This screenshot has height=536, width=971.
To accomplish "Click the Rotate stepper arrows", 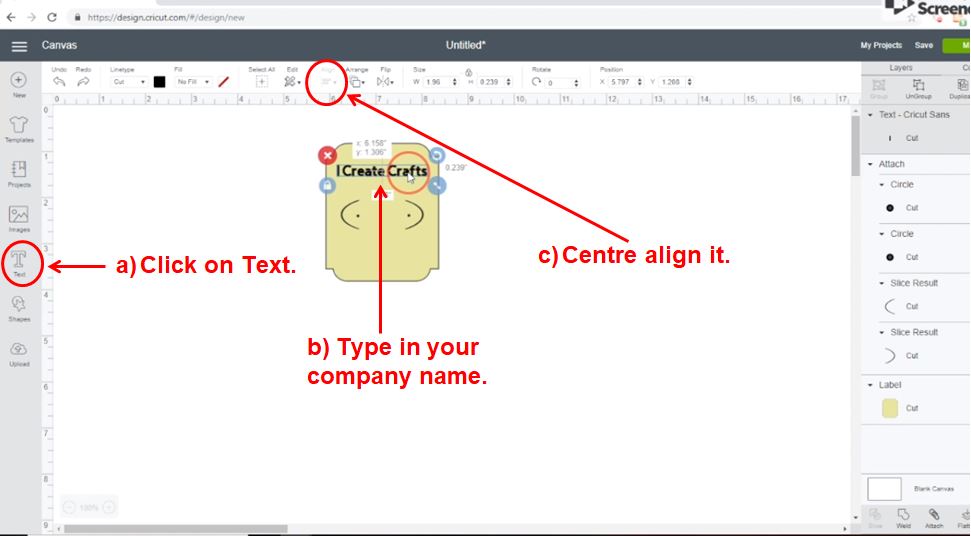I will 577,82.
